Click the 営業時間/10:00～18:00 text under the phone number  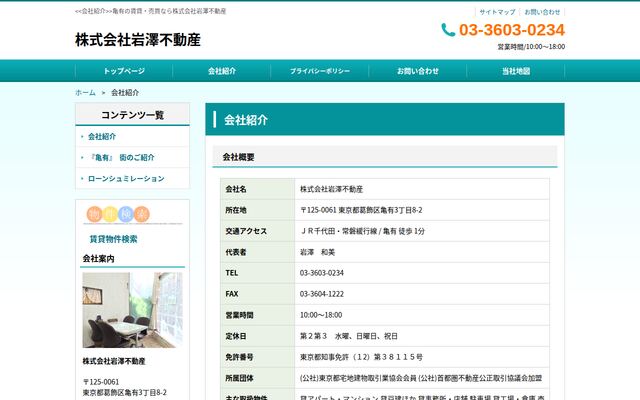531,47
